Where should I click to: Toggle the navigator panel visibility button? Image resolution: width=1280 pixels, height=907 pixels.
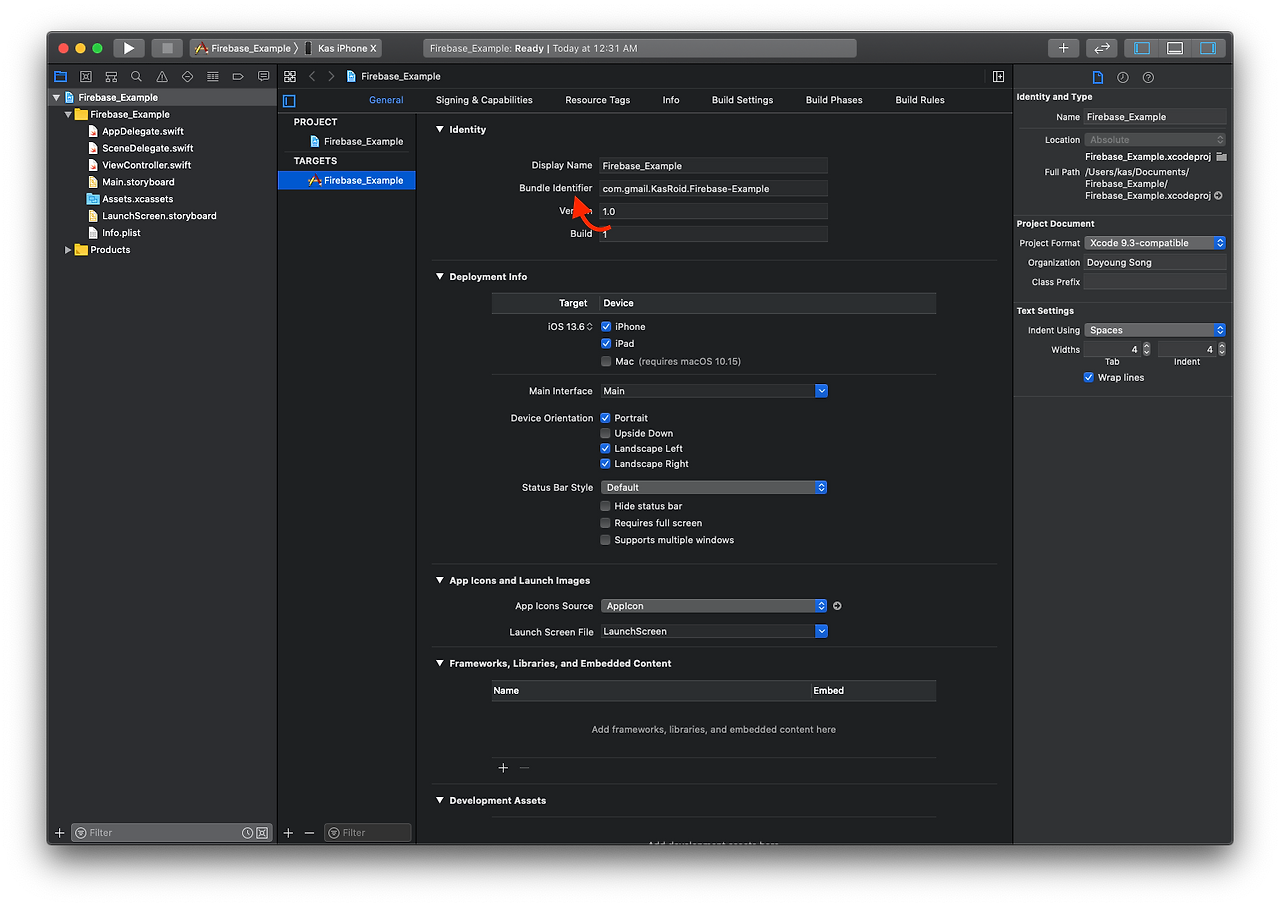point(1142,48)
